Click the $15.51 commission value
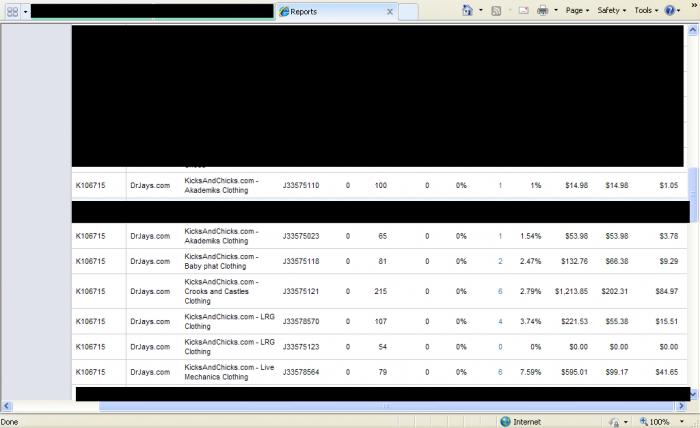This screenshot has height=428, width=700. tap(667, 321)
